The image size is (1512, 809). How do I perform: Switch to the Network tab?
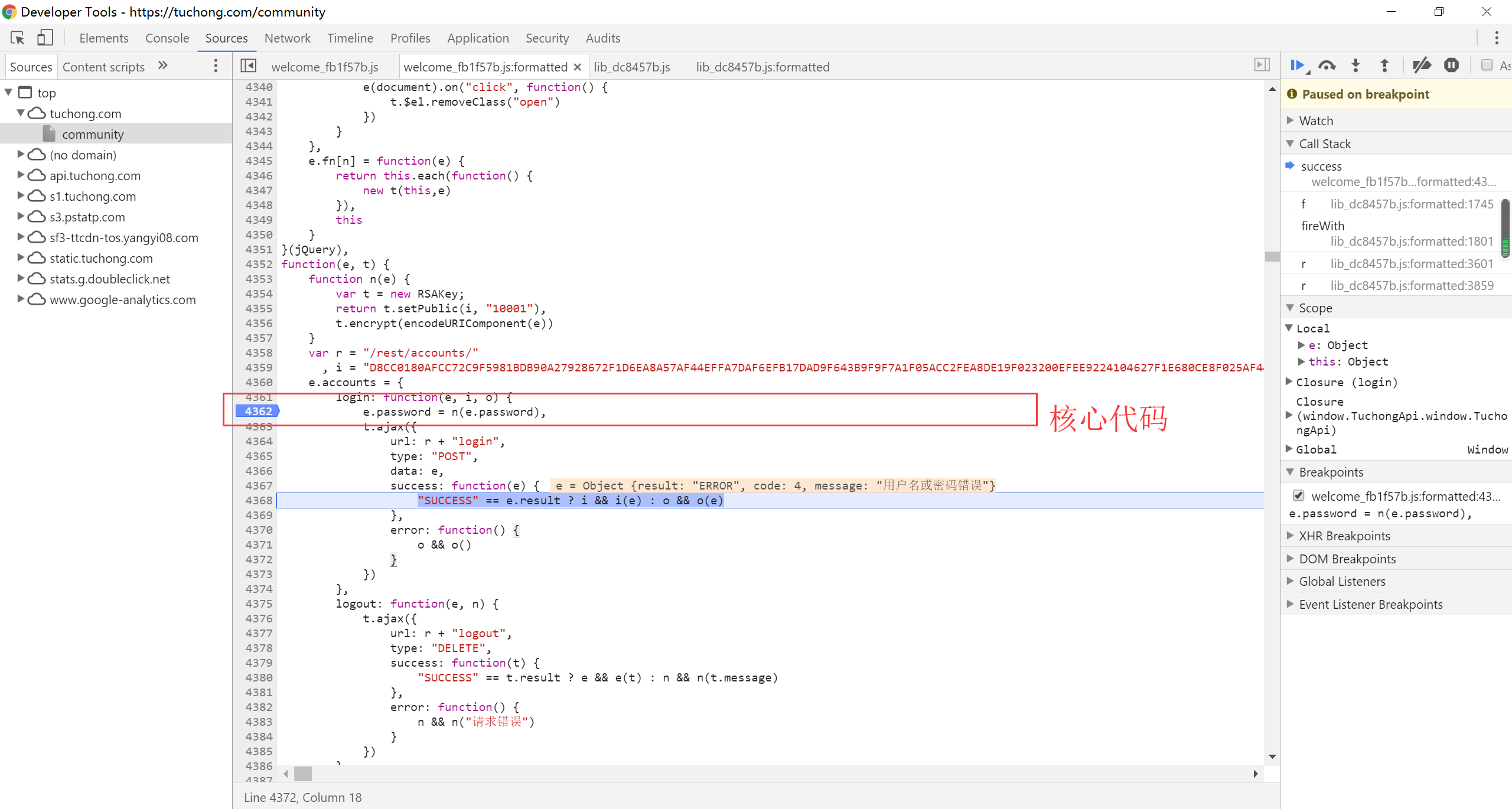tap(287, 38)
